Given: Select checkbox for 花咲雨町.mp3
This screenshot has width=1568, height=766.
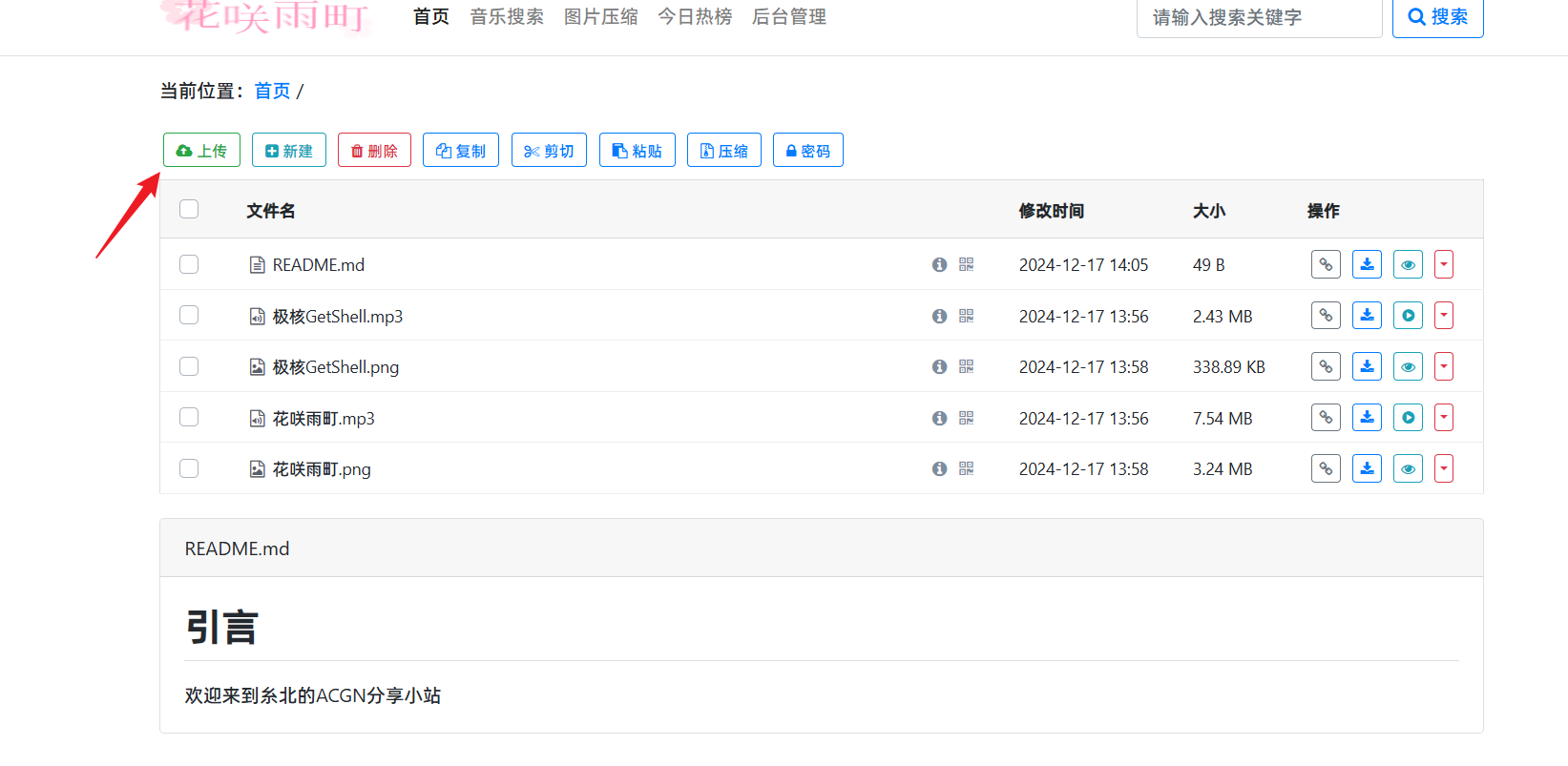Looking at the screenshot, I should click(189, 418).
